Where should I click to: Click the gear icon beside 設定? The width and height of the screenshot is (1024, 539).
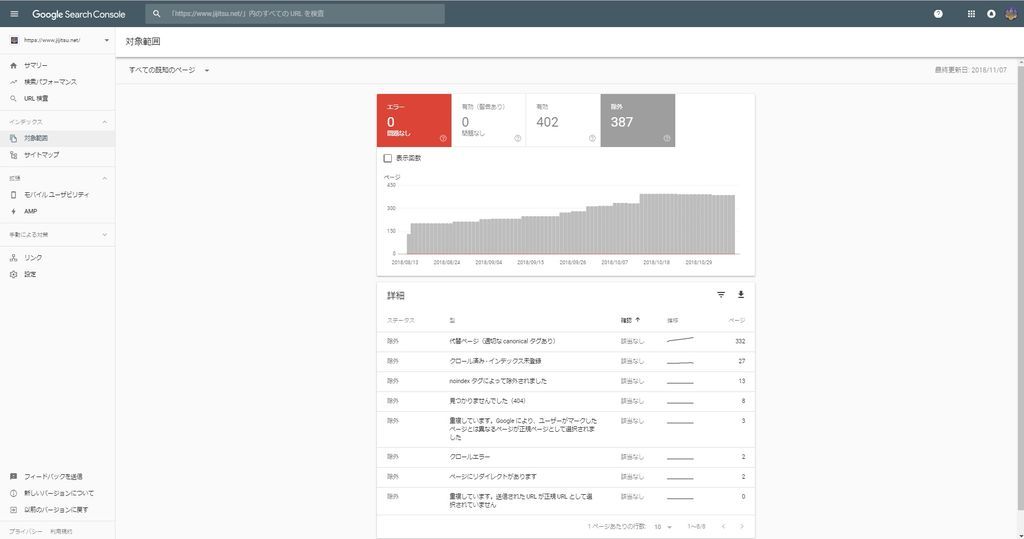coord(13,274)
